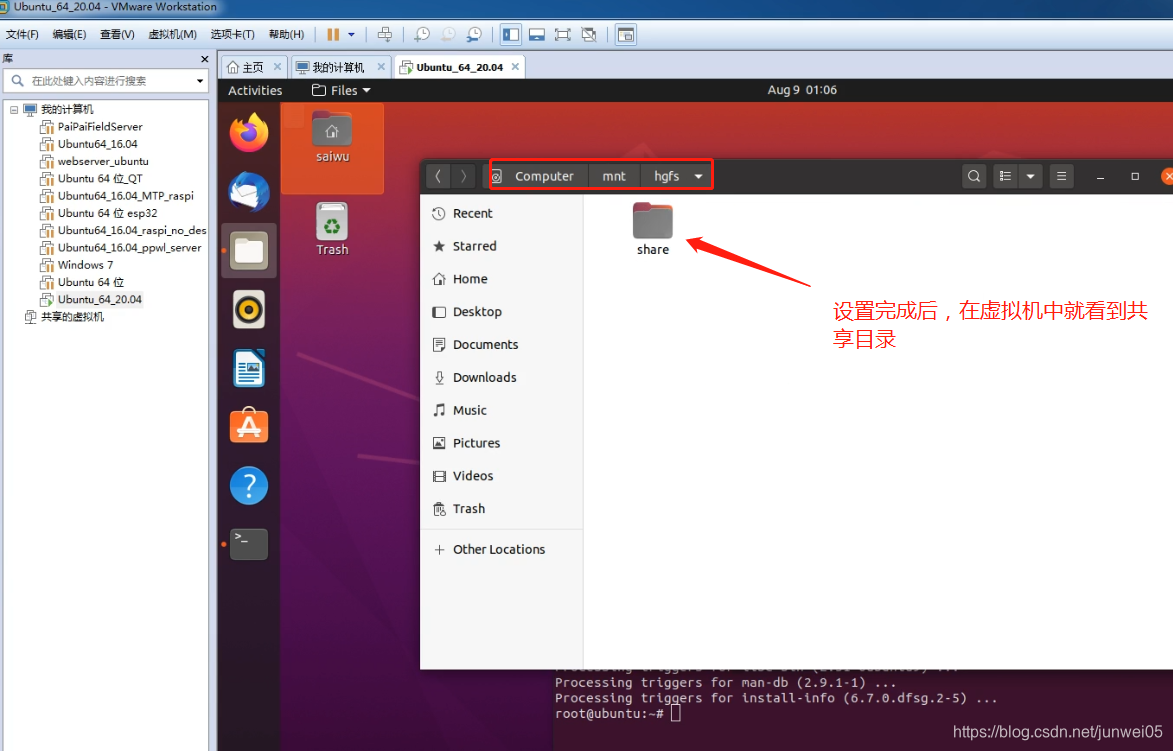Open the hgfs path dropdown
Viewport: 1173px width, 751px height.
[698, 177]
